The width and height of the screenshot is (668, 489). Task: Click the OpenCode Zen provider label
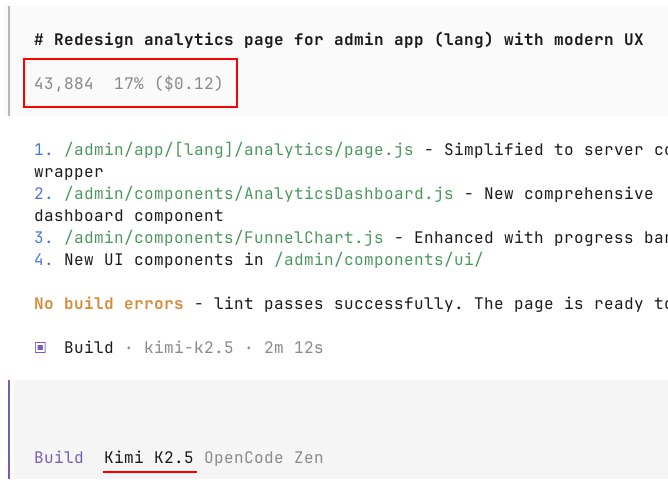(263, 458)
